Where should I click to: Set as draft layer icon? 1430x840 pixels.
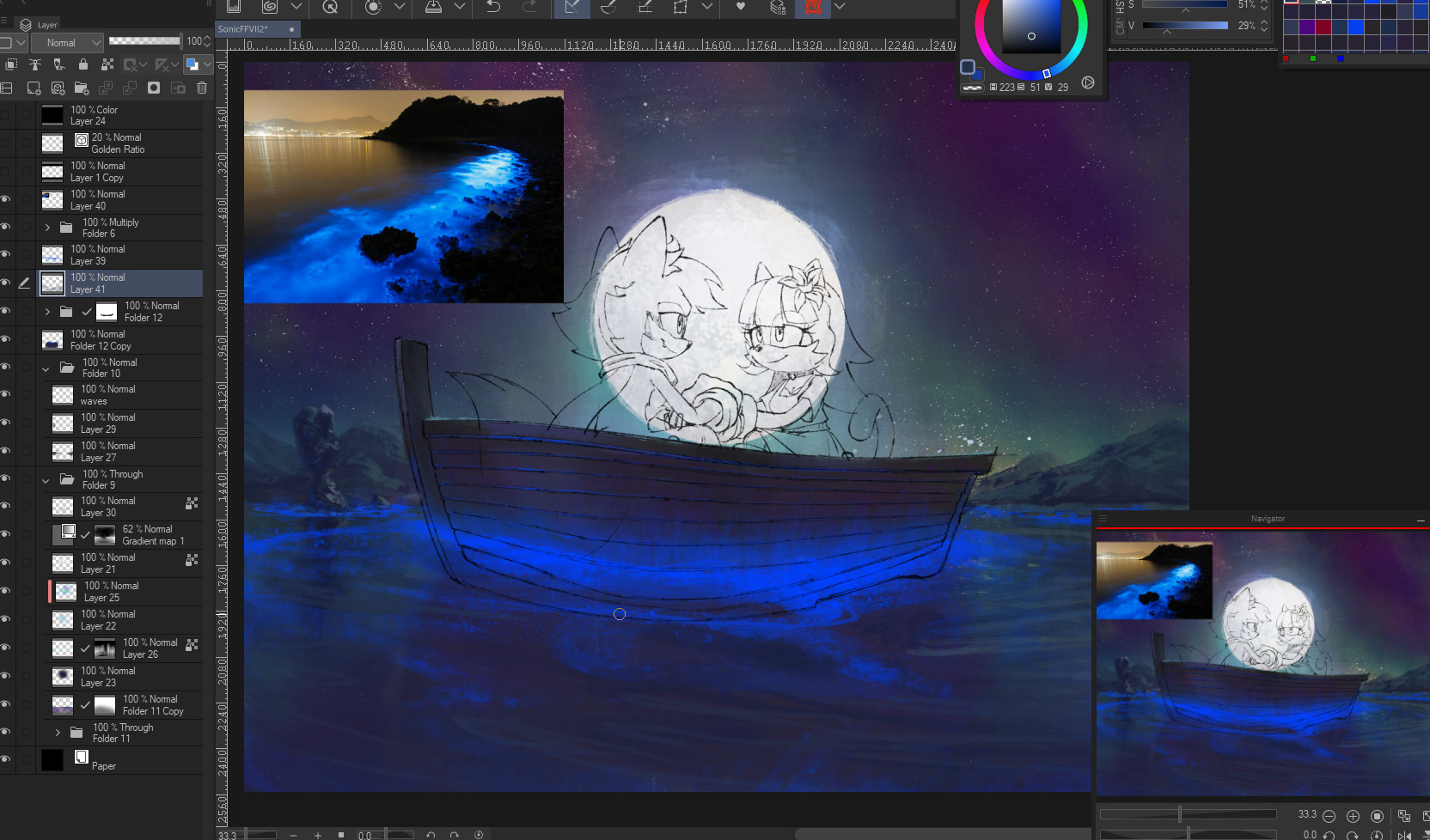pyautogui.click(x=59, y=64)
